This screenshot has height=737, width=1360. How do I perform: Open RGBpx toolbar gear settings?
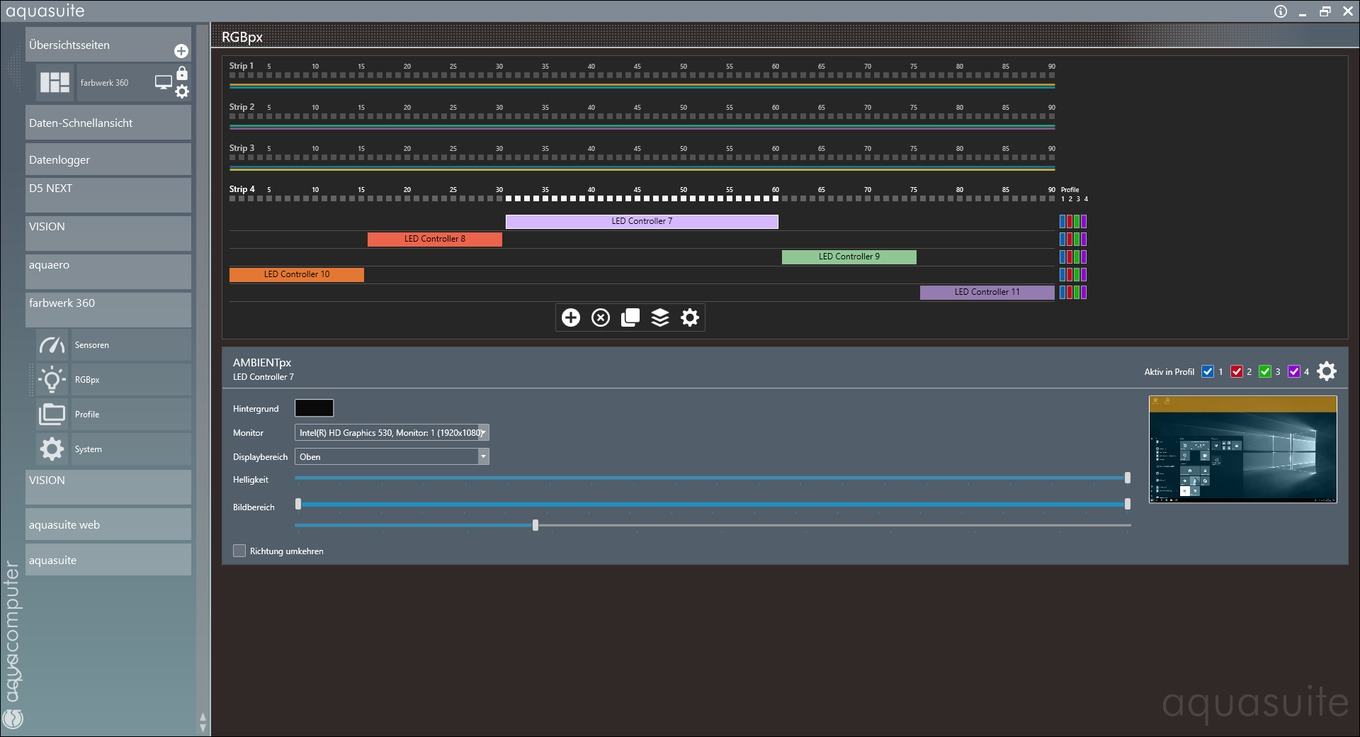click(690, 317)
